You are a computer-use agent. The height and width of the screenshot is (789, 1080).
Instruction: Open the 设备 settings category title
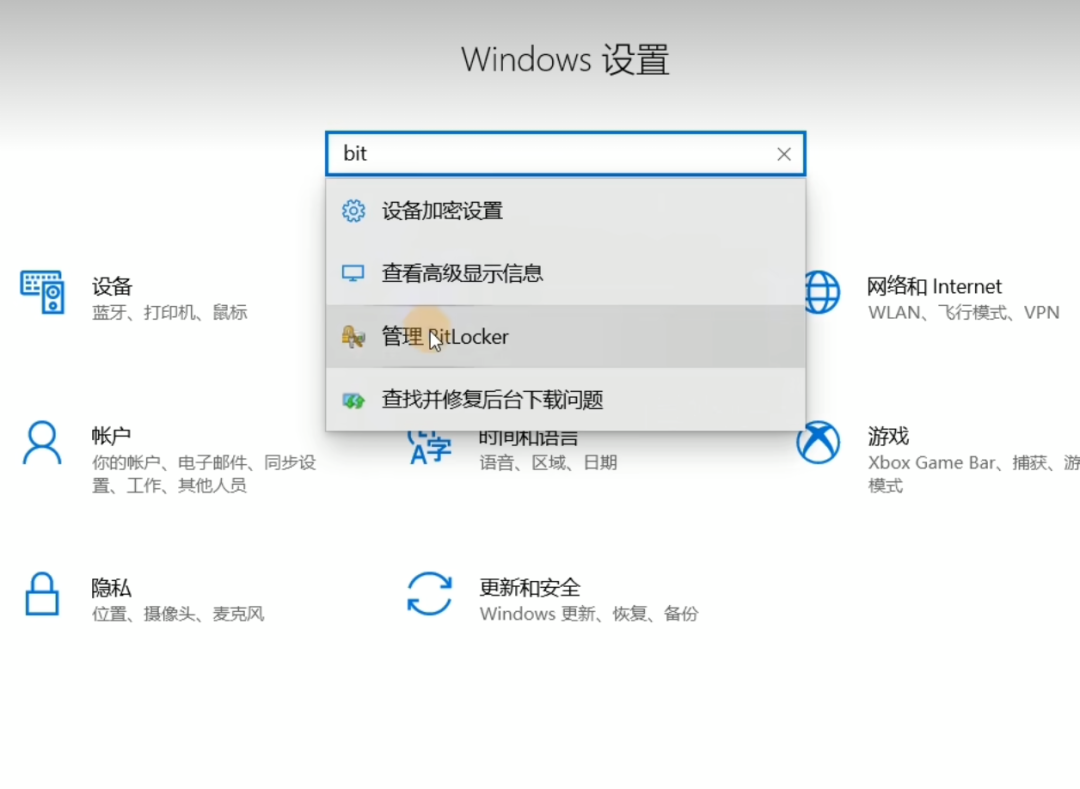click(x=112, y=286)
